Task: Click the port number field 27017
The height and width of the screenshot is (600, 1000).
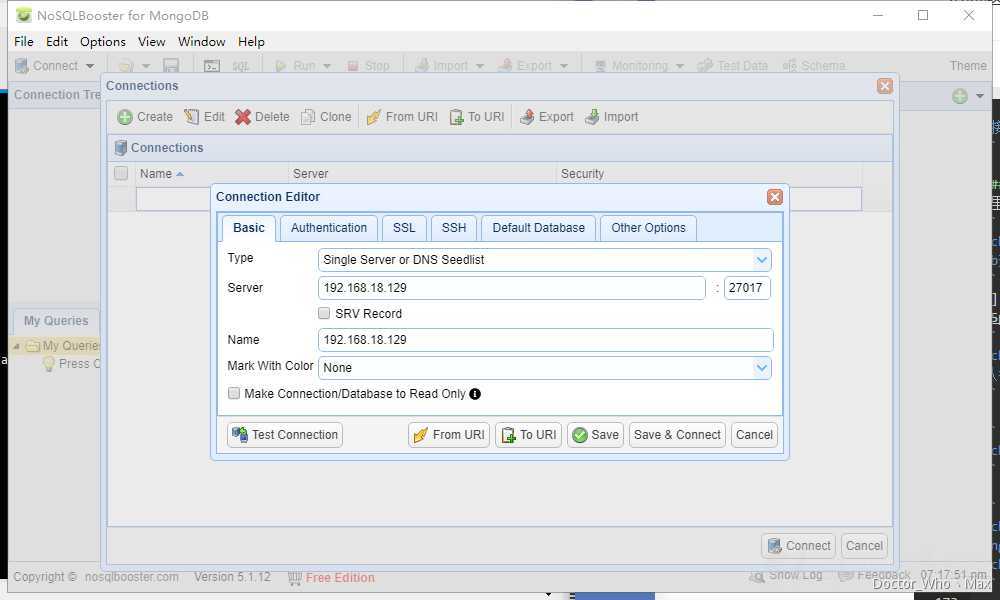Action: pos(747,288)
